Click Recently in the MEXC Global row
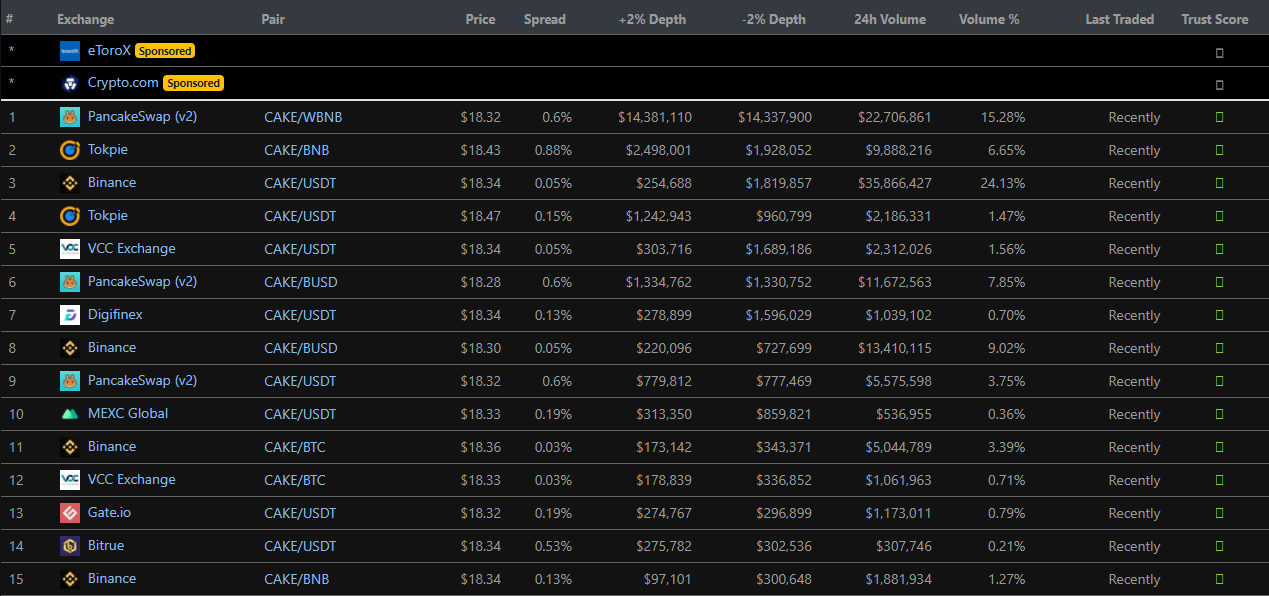 click(x=1134, y=414)
